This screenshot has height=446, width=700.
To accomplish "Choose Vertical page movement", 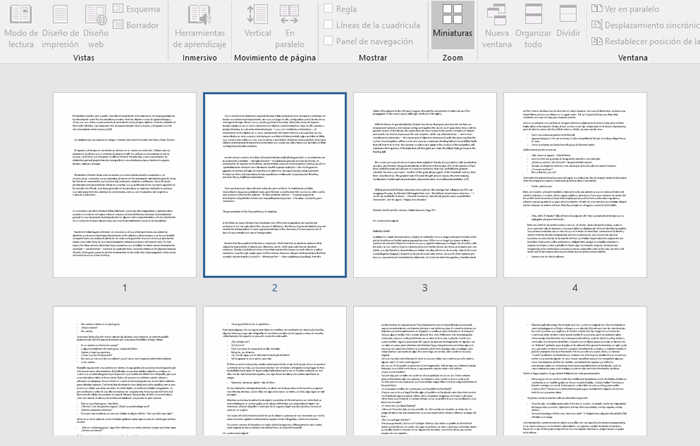I will pyautogui.click(x=258, y=24).
